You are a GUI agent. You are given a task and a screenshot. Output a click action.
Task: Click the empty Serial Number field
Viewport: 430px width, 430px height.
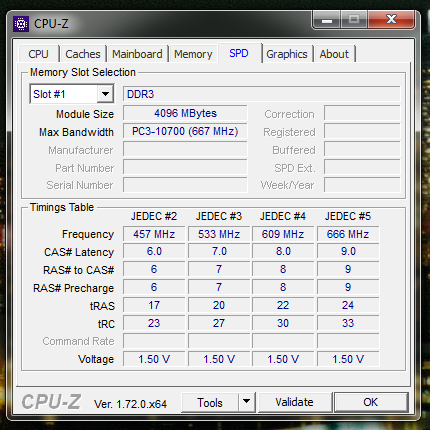185,185
